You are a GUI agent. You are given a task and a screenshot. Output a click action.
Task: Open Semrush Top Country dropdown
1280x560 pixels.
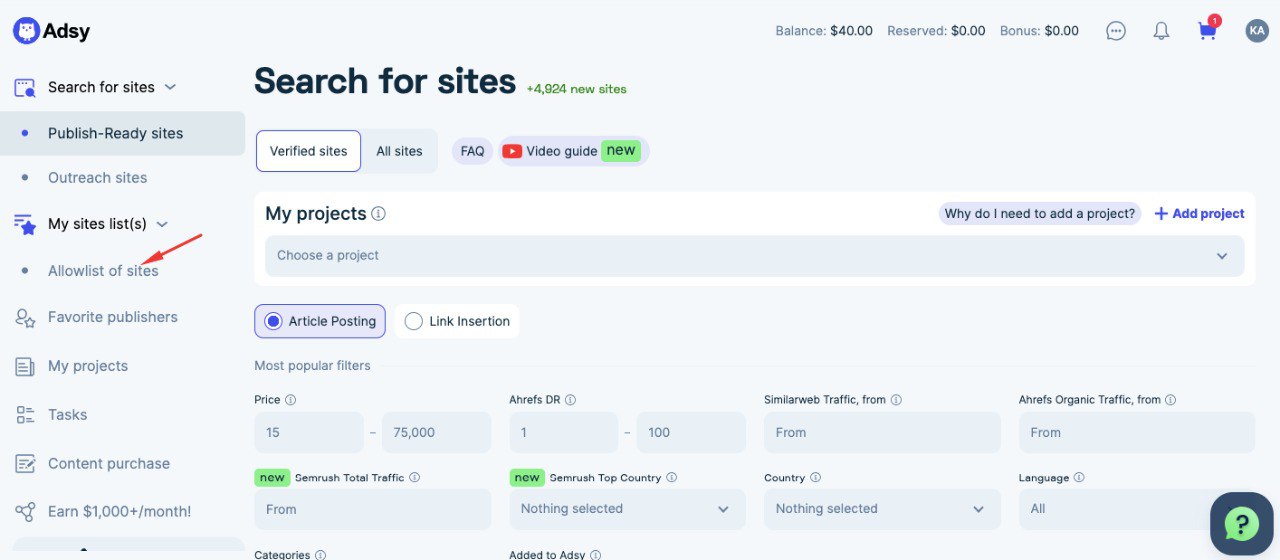[627, 509]
